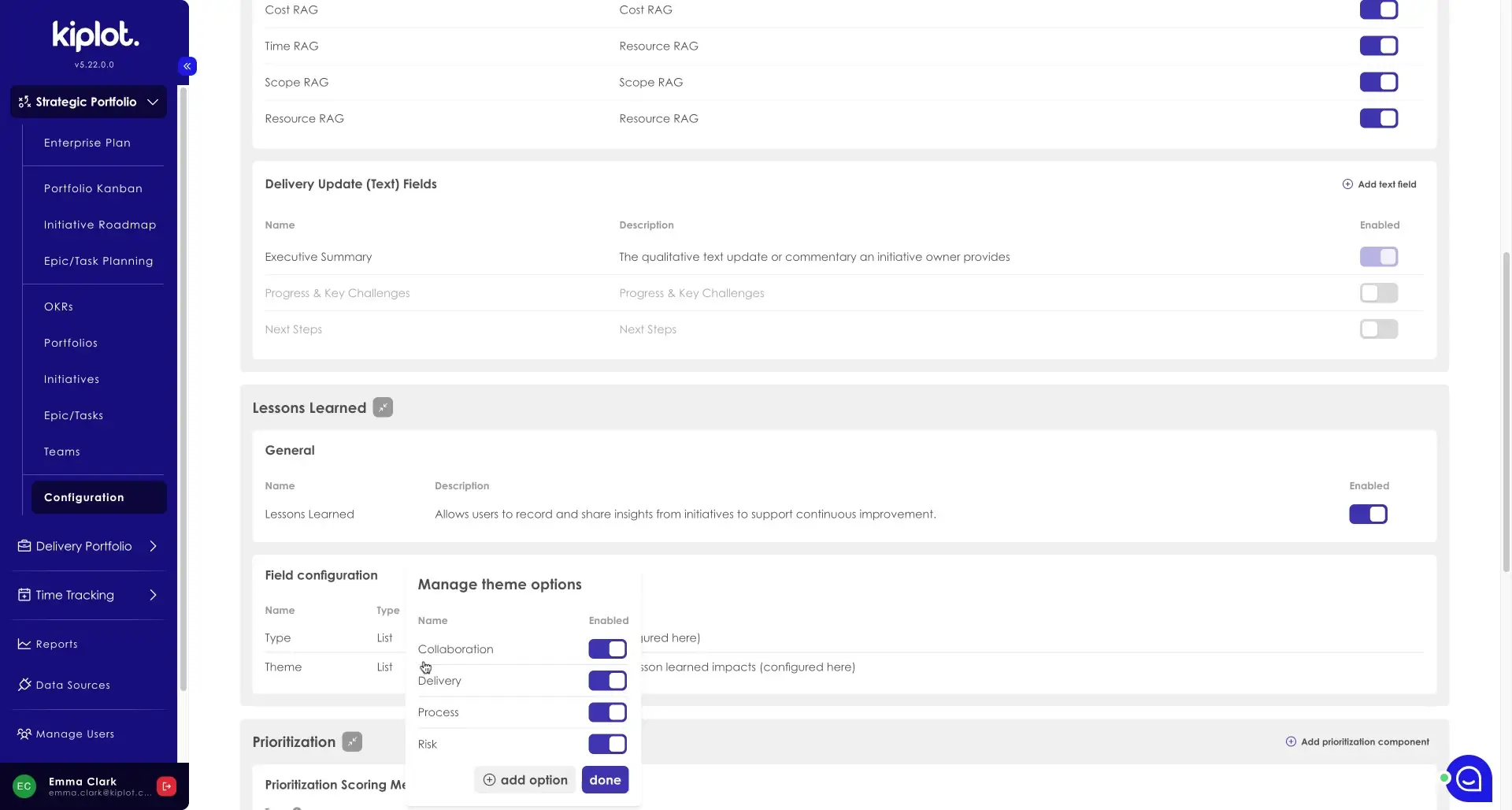Click the Delivery Portfolio icon
The width and height of the screenshot is (1512, 810).
pyautogui.click(x=24, y=545)
